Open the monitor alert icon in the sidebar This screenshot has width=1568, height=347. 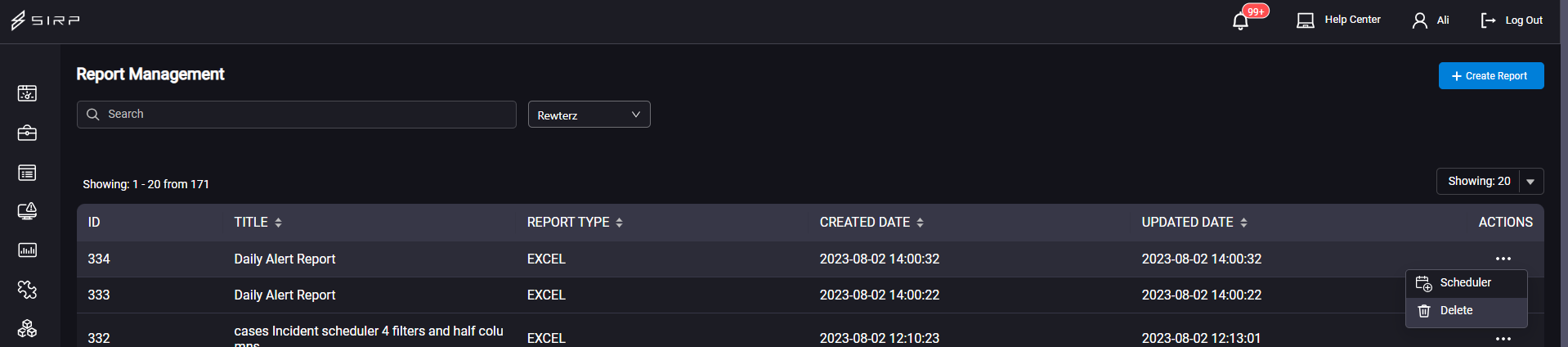click(x=27, y=211)
